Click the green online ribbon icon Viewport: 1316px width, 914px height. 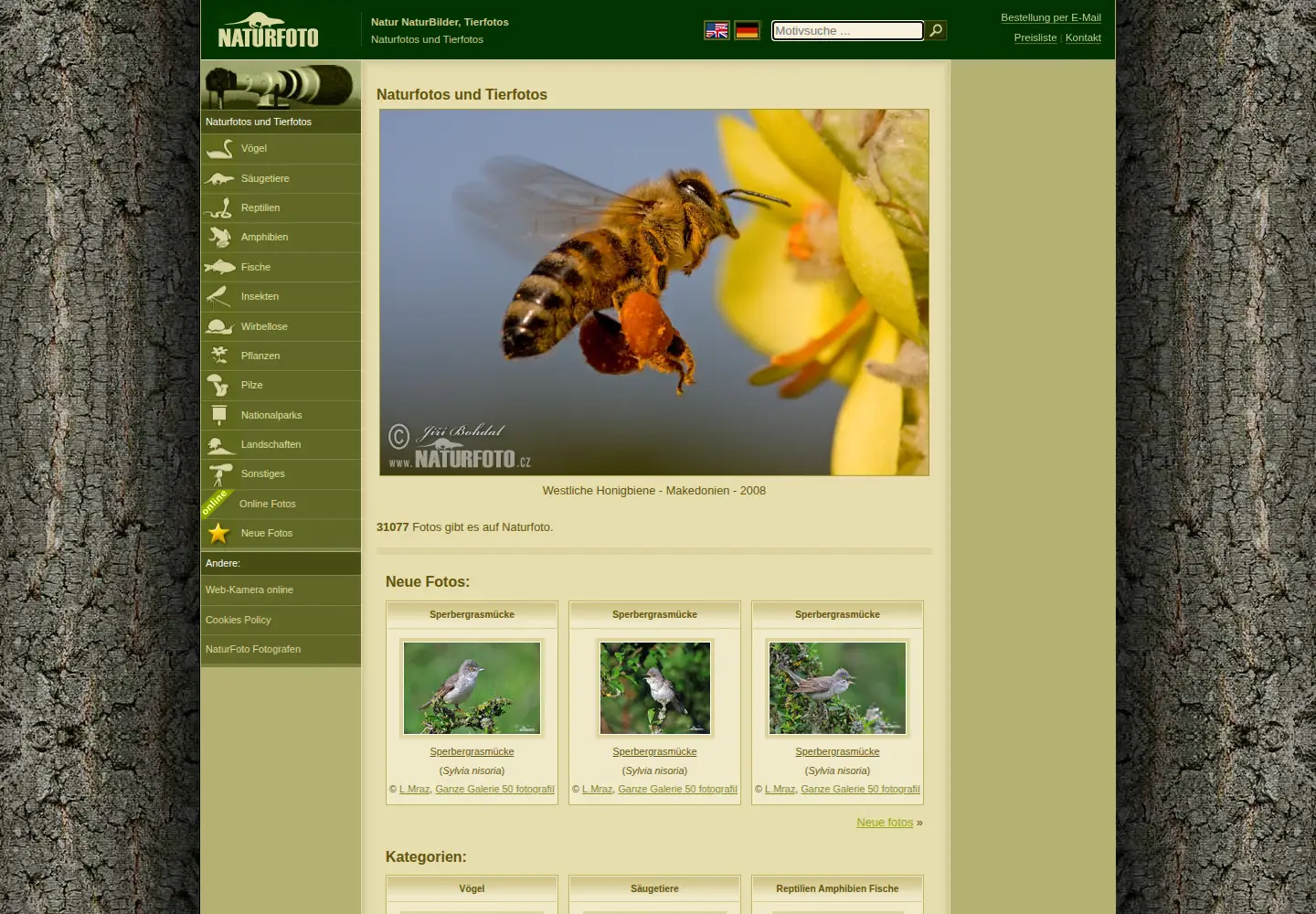(x=216, y=503)
